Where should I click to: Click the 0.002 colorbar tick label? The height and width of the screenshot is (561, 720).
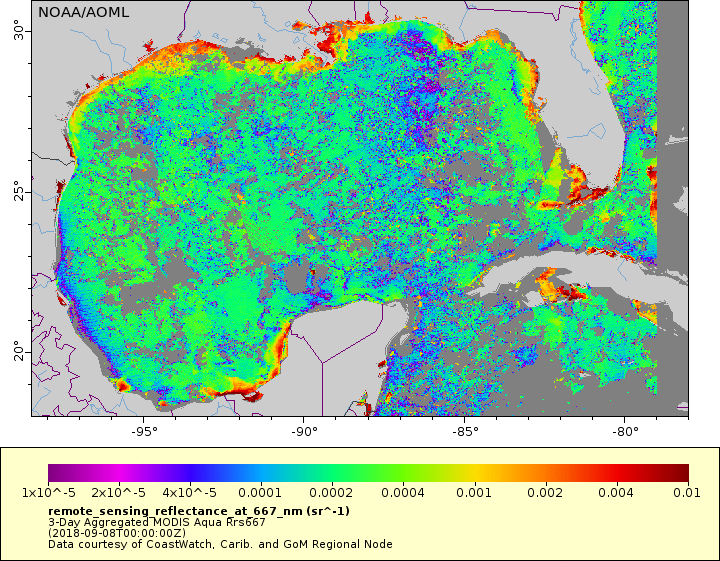(545, 493)
